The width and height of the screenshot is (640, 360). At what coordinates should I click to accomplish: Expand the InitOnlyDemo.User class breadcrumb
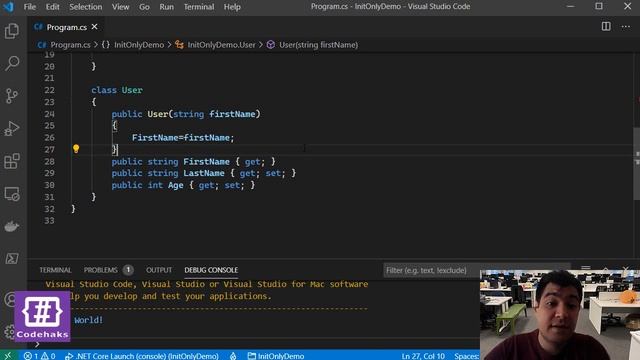[x=215, y=45]
